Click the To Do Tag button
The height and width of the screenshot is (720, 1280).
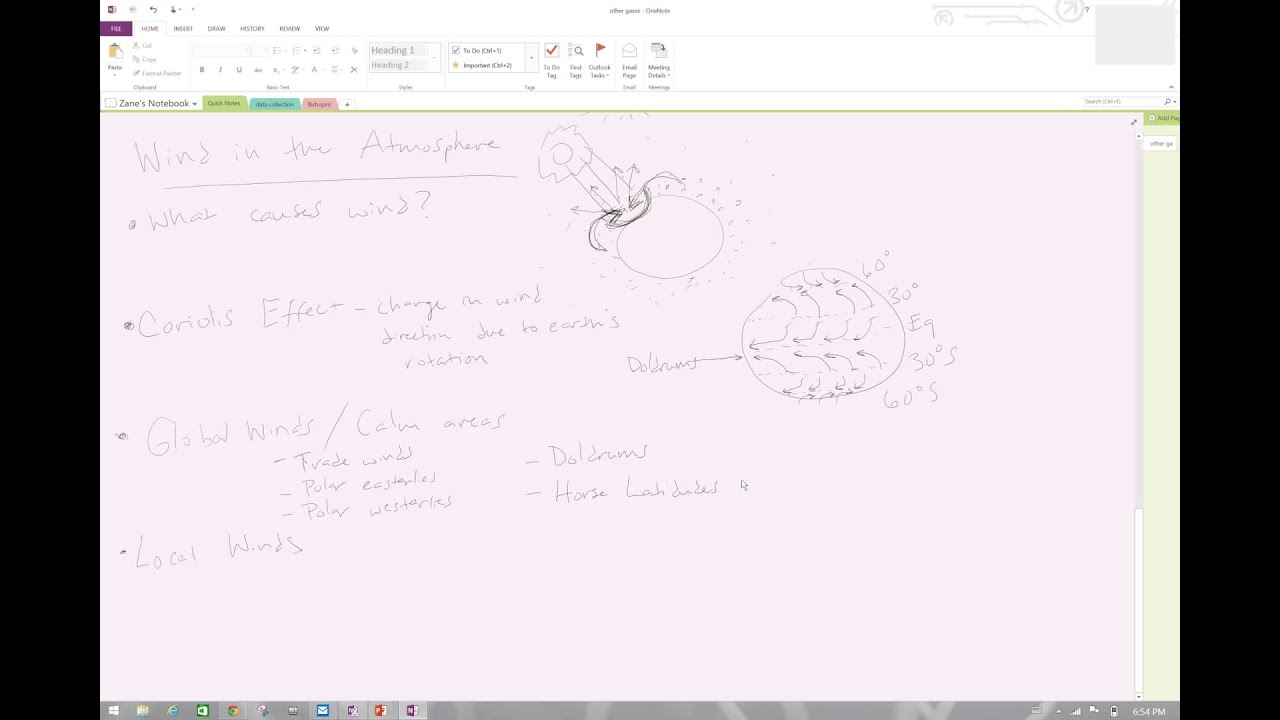[x=551, y=60]
